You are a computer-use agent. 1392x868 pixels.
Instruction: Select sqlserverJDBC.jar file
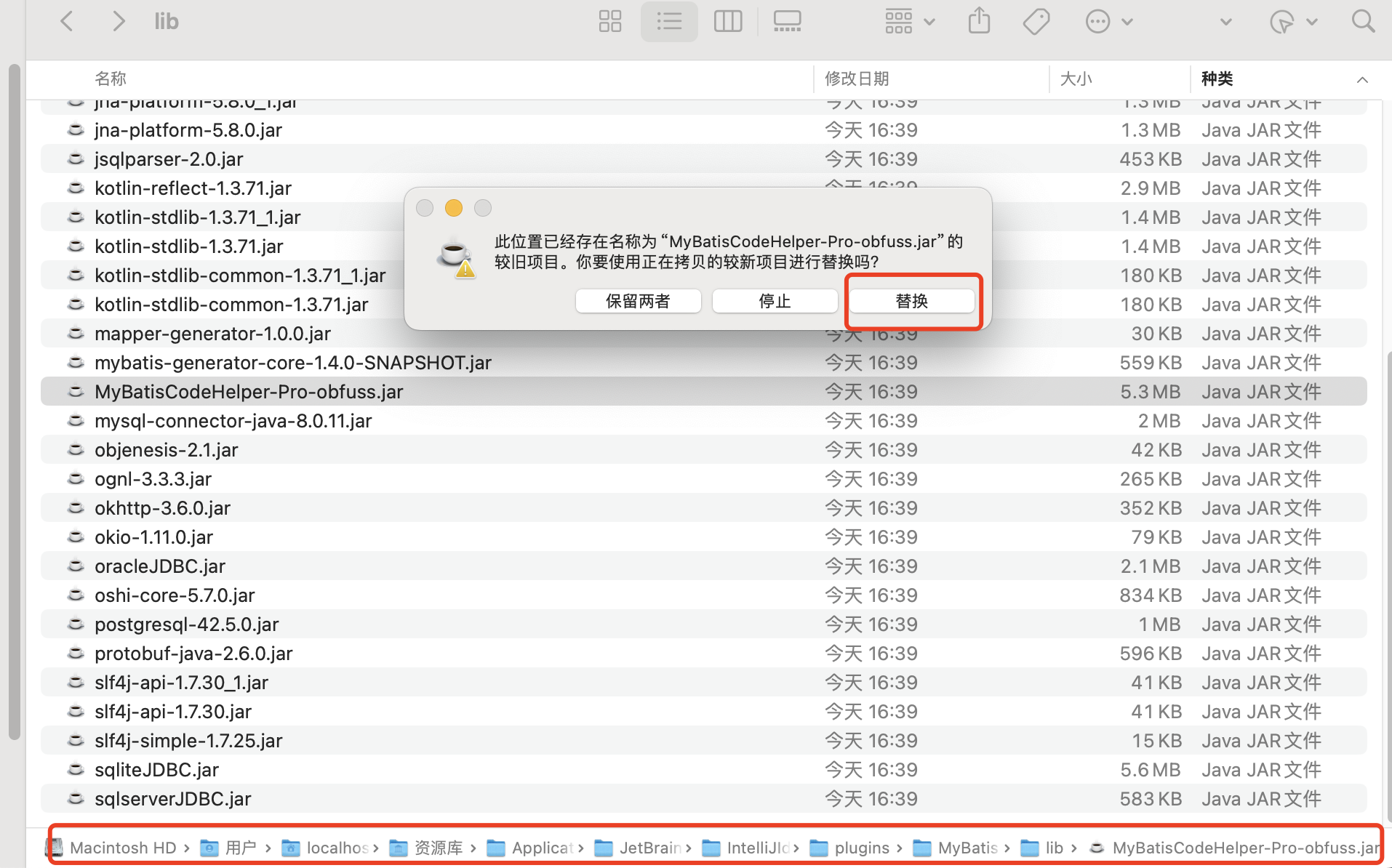click(704, 799)
